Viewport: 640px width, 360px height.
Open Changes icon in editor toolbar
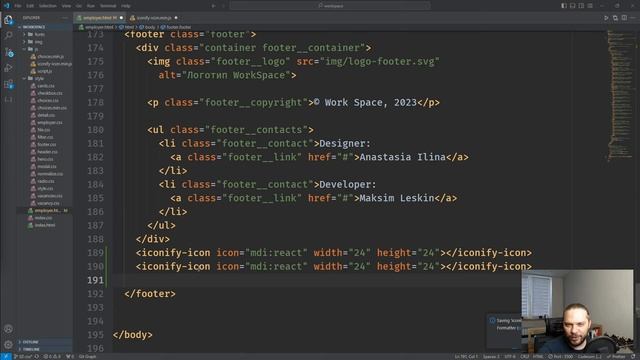click(615, 18)
